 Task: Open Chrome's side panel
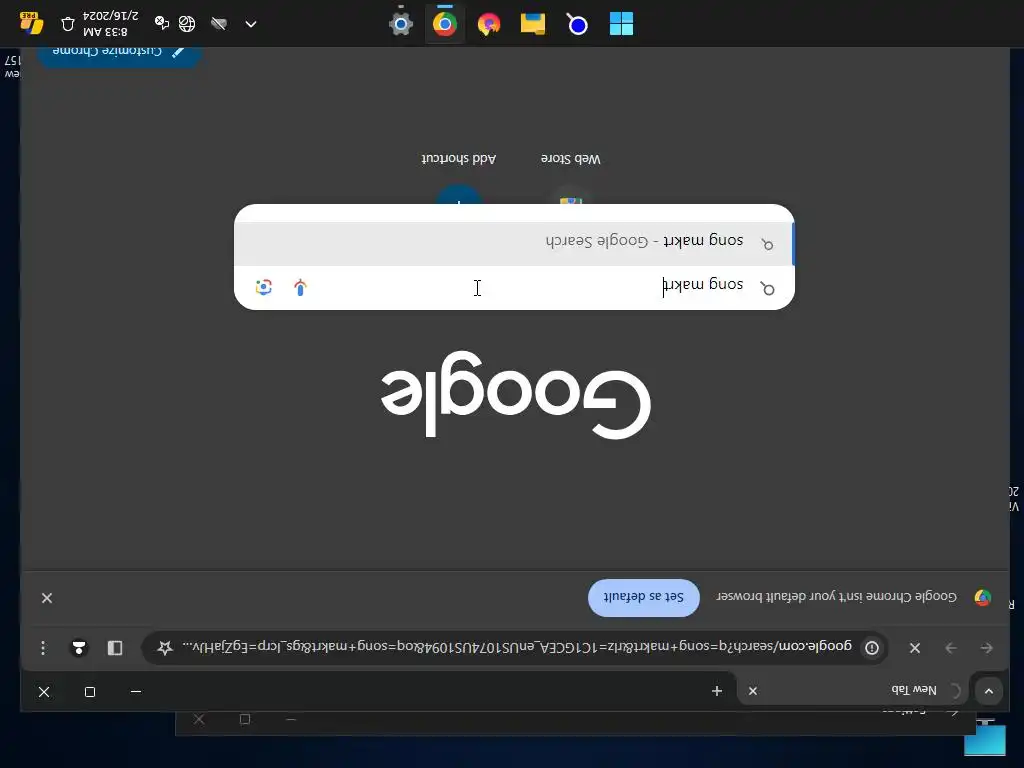pyautogui.click(x=115, y=648)
